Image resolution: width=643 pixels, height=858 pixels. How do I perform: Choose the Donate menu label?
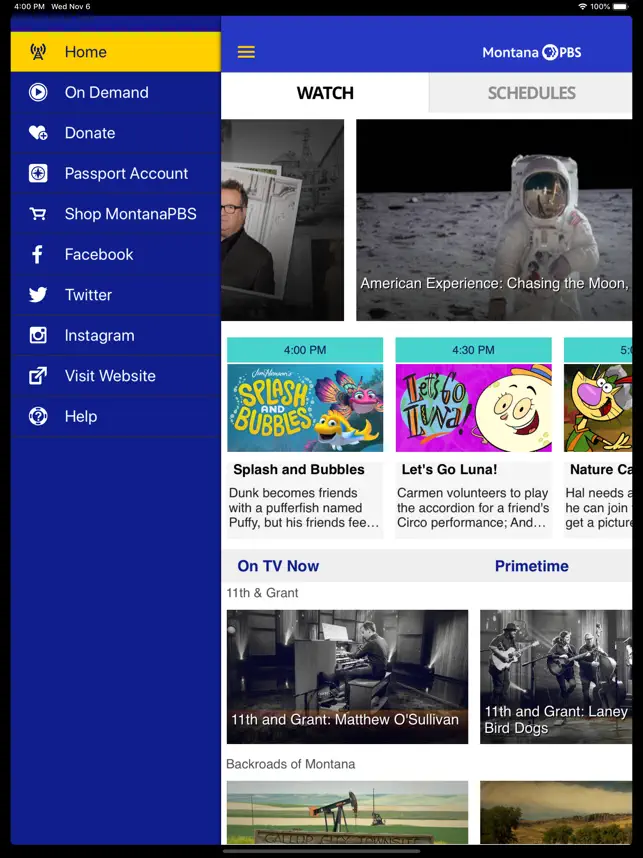pyautogui.click(x=90, y=133)
